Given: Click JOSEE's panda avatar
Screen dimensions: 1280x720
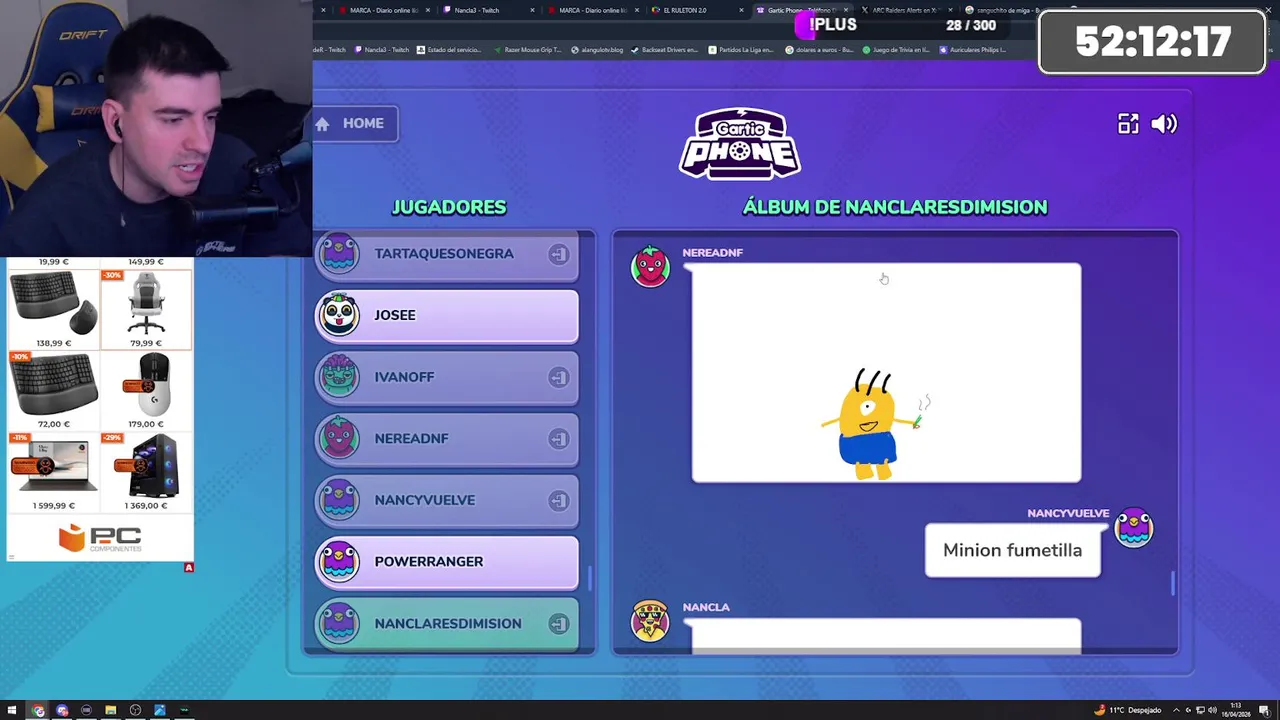Looking at the screenshot, I should (339, 315).
